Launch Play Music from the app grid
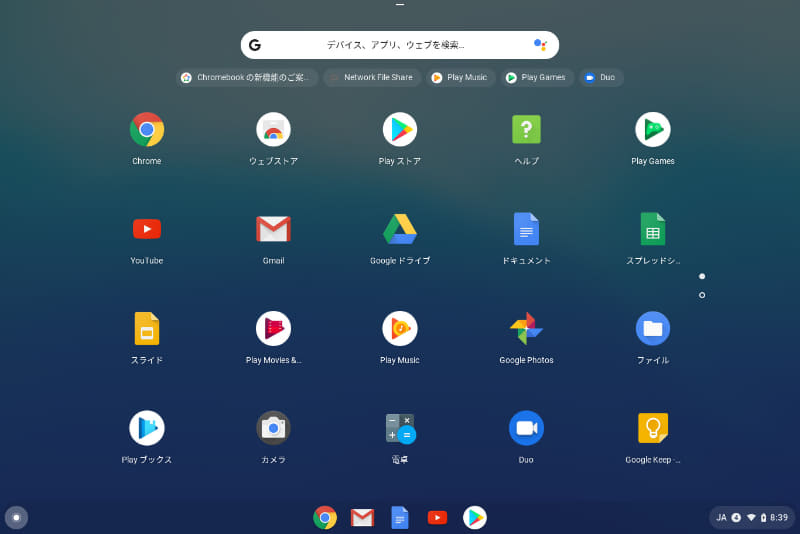Viewport: 800px width, 534px height. point(400,328)
